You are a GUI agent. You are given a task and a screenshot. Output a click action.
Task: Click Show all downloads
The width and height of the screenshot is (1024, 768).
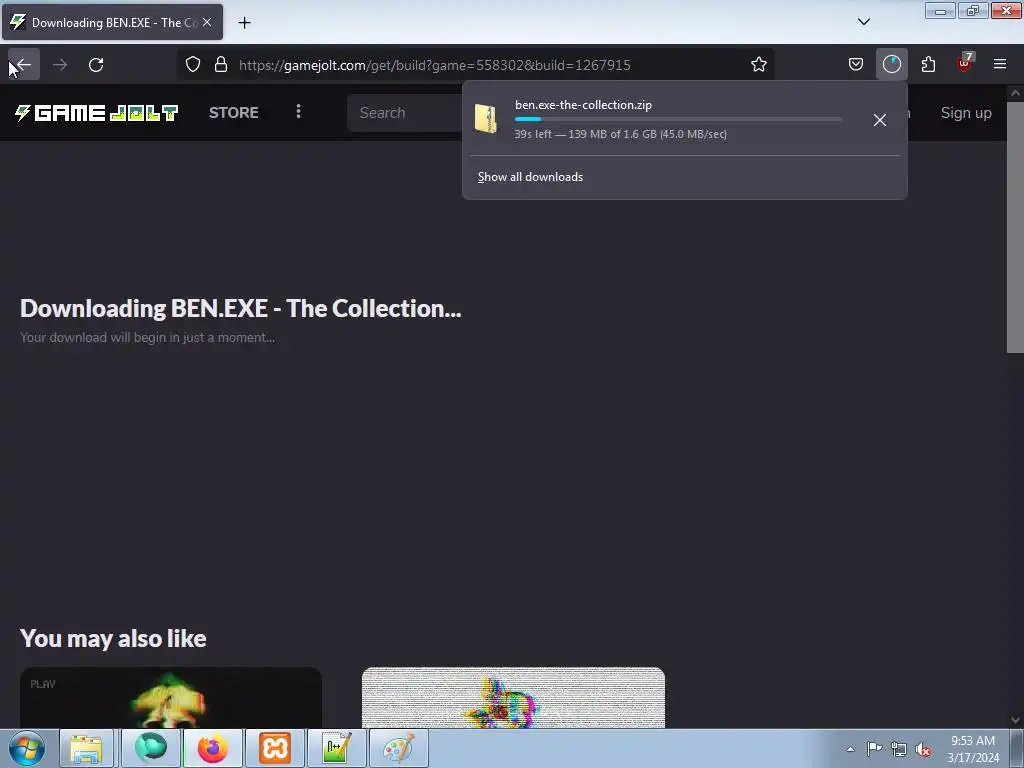coord(530,177)
